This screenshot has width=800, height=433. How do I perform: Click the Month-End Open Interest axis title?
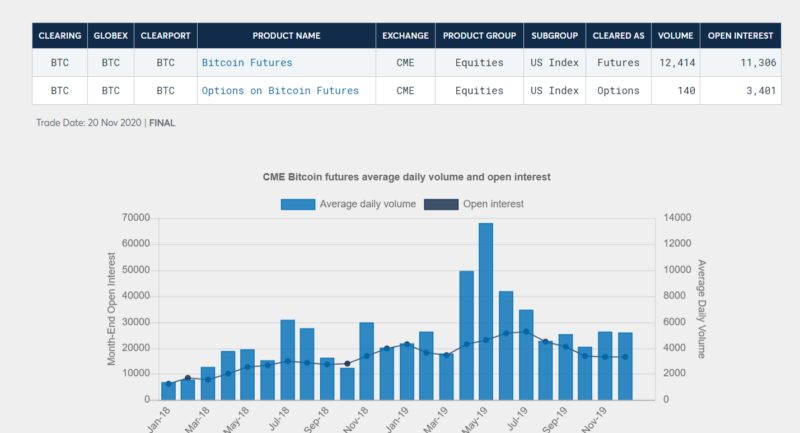tap(111, 309)
